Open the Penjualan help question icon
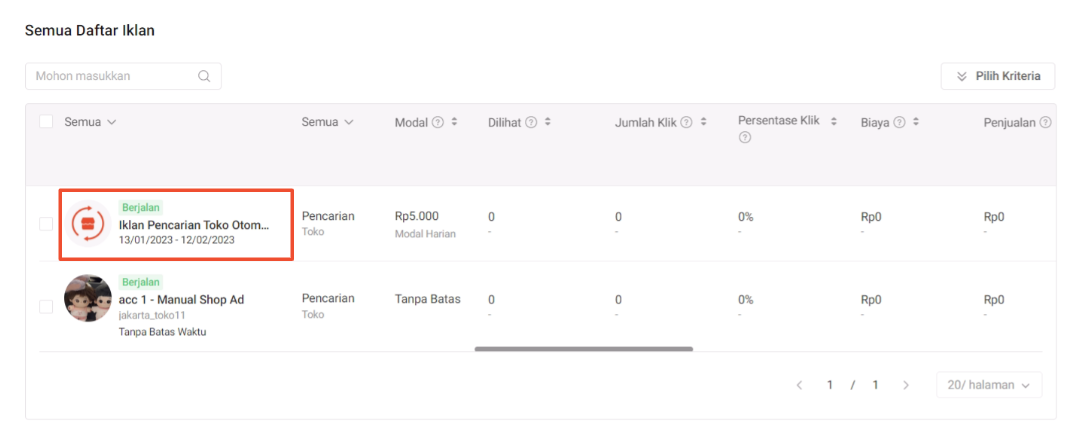 click(1046, 122)
